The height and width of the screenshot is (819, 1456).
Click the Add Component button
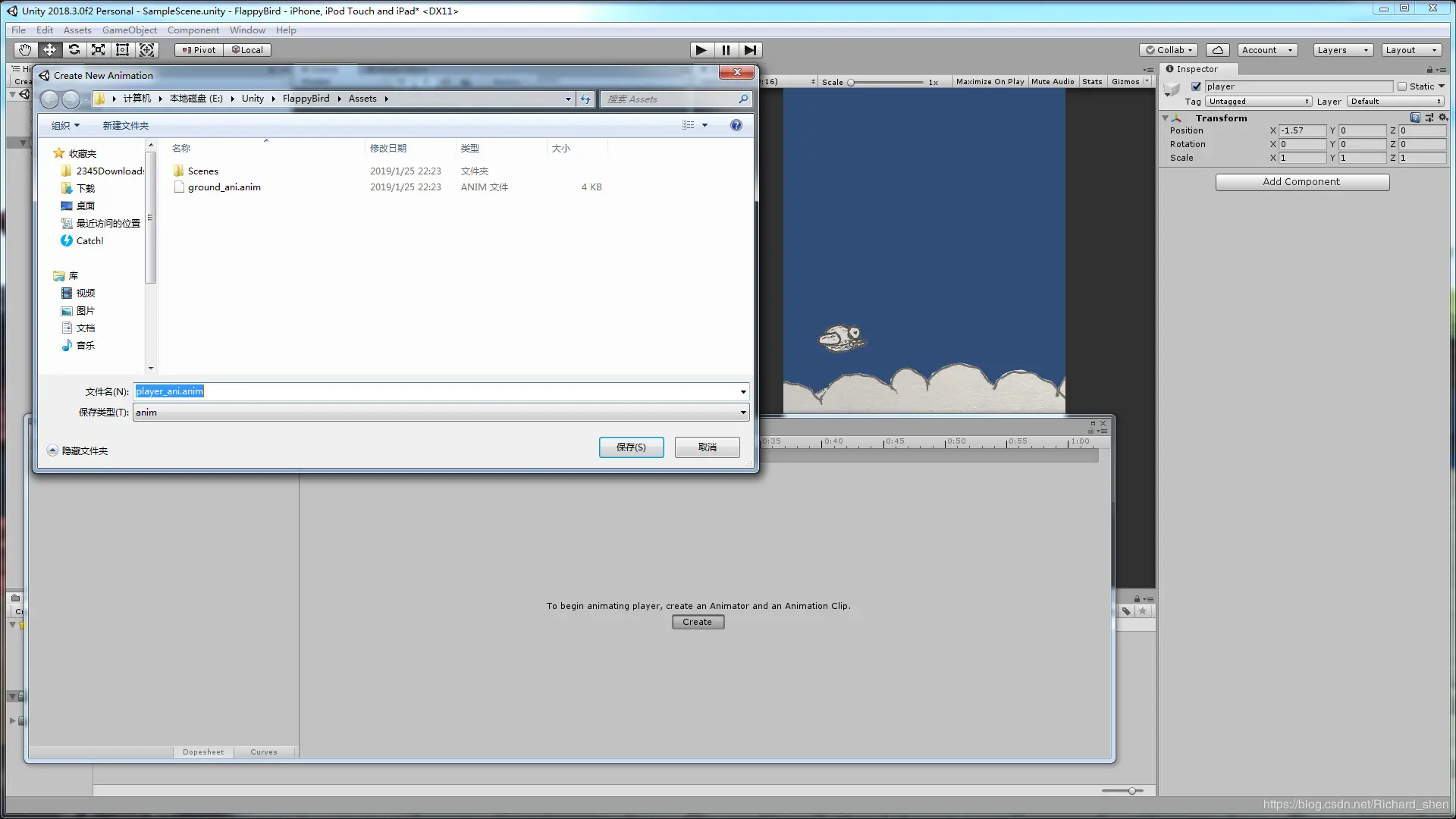click(1302, 182)
